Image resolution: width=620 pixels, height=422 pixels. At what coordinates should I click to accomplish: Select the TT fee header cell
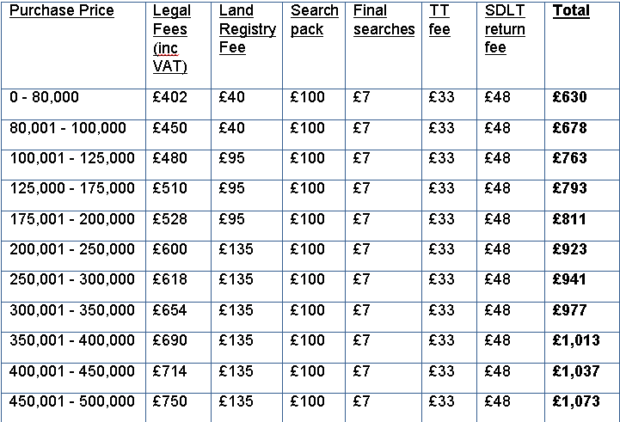click(439, 20)
